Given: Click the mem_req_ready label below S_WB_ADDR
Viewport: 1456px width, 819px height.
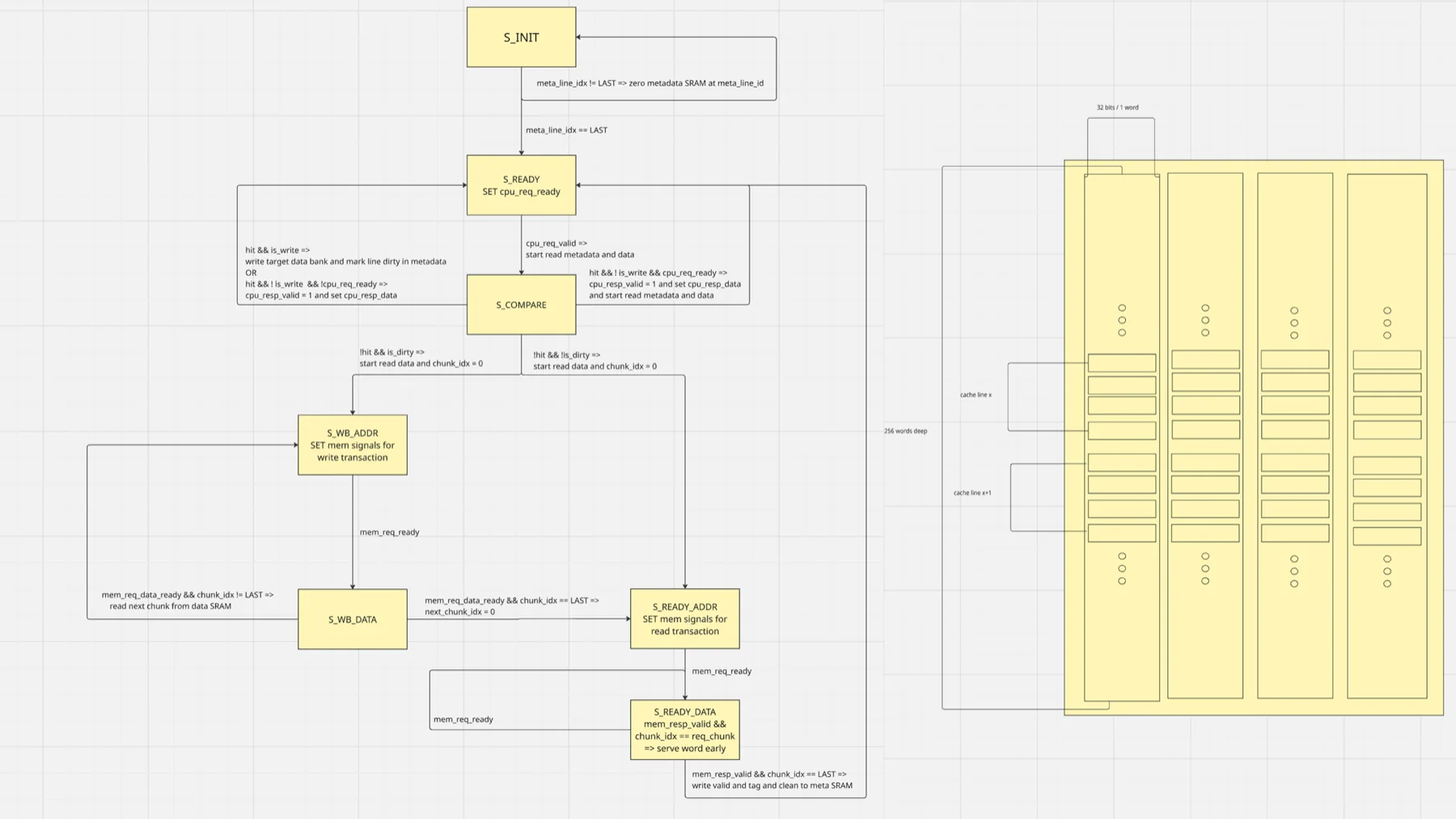Looking at the screenshot, I should 389,532.
